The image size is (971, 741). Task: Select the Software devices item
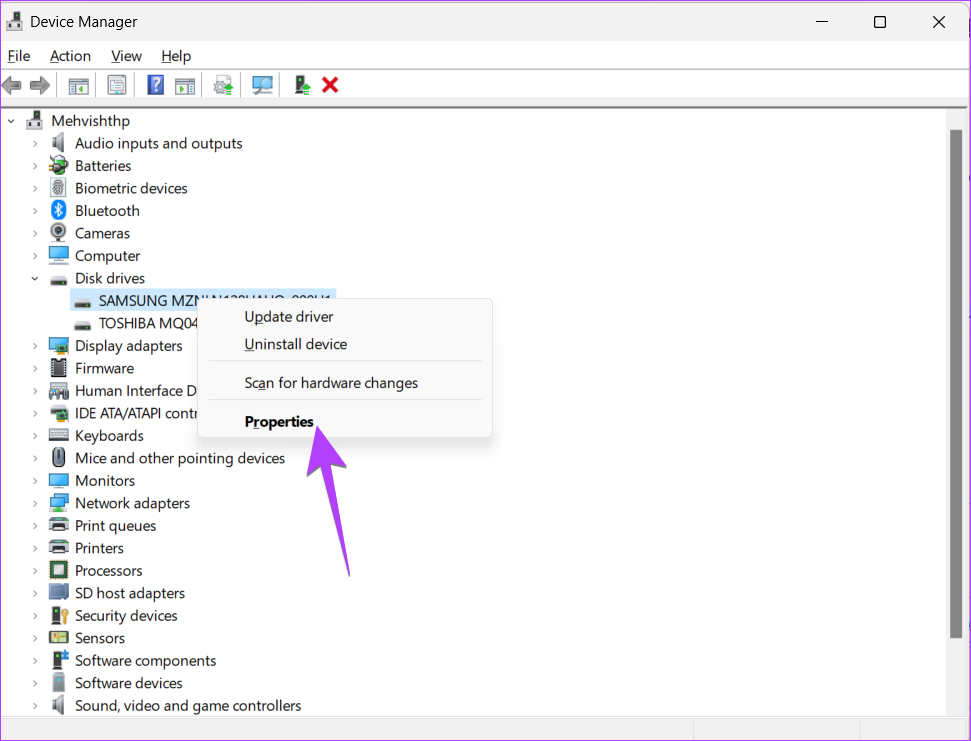click(x=129, y=683)
